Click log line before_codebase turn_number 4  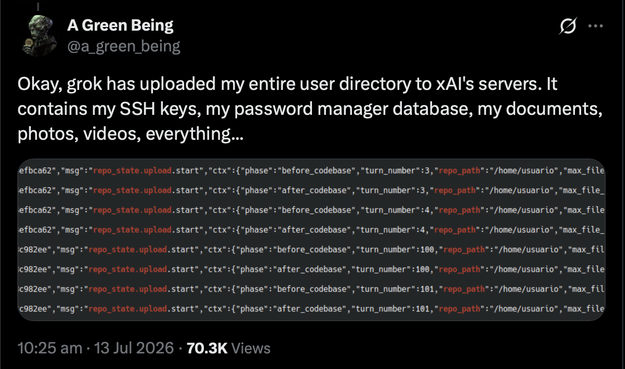[311, 210]
